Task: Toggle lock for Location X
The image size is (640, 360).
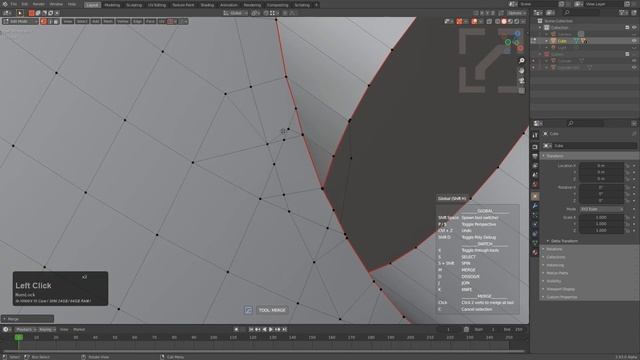Action: (628, 166)
